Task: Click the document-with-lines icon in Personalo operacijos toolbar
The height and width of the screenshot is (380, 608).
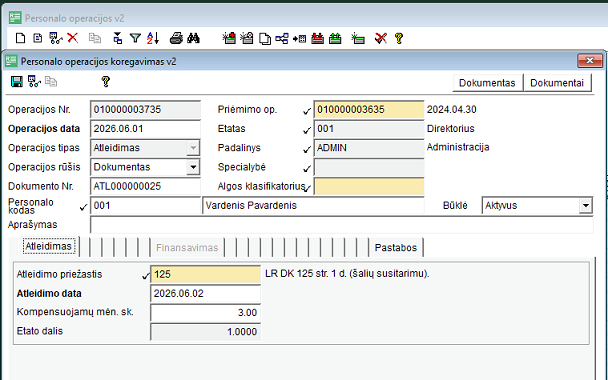Action: 38,38
